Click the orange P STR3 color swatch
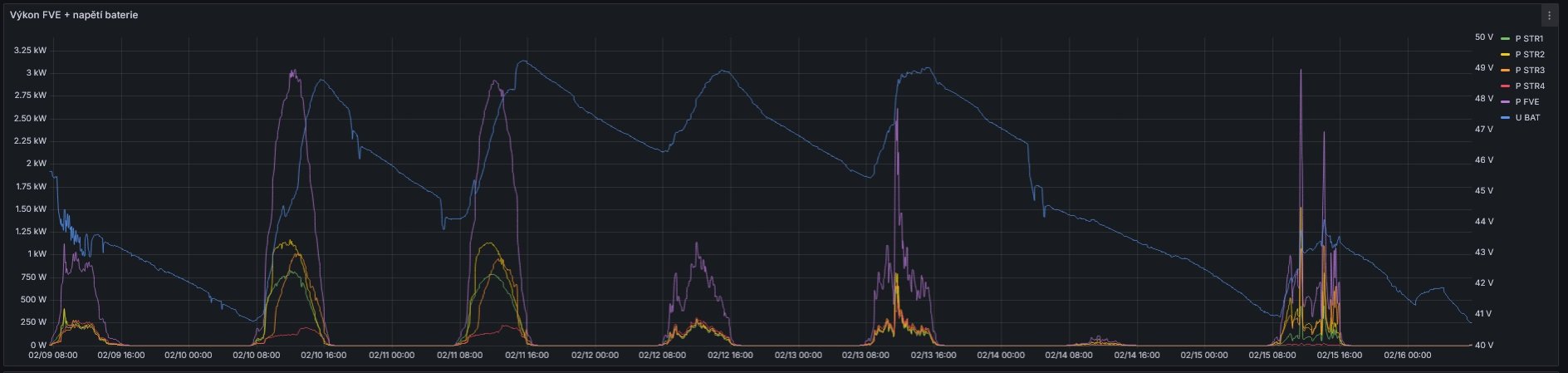 (1505, 70)
